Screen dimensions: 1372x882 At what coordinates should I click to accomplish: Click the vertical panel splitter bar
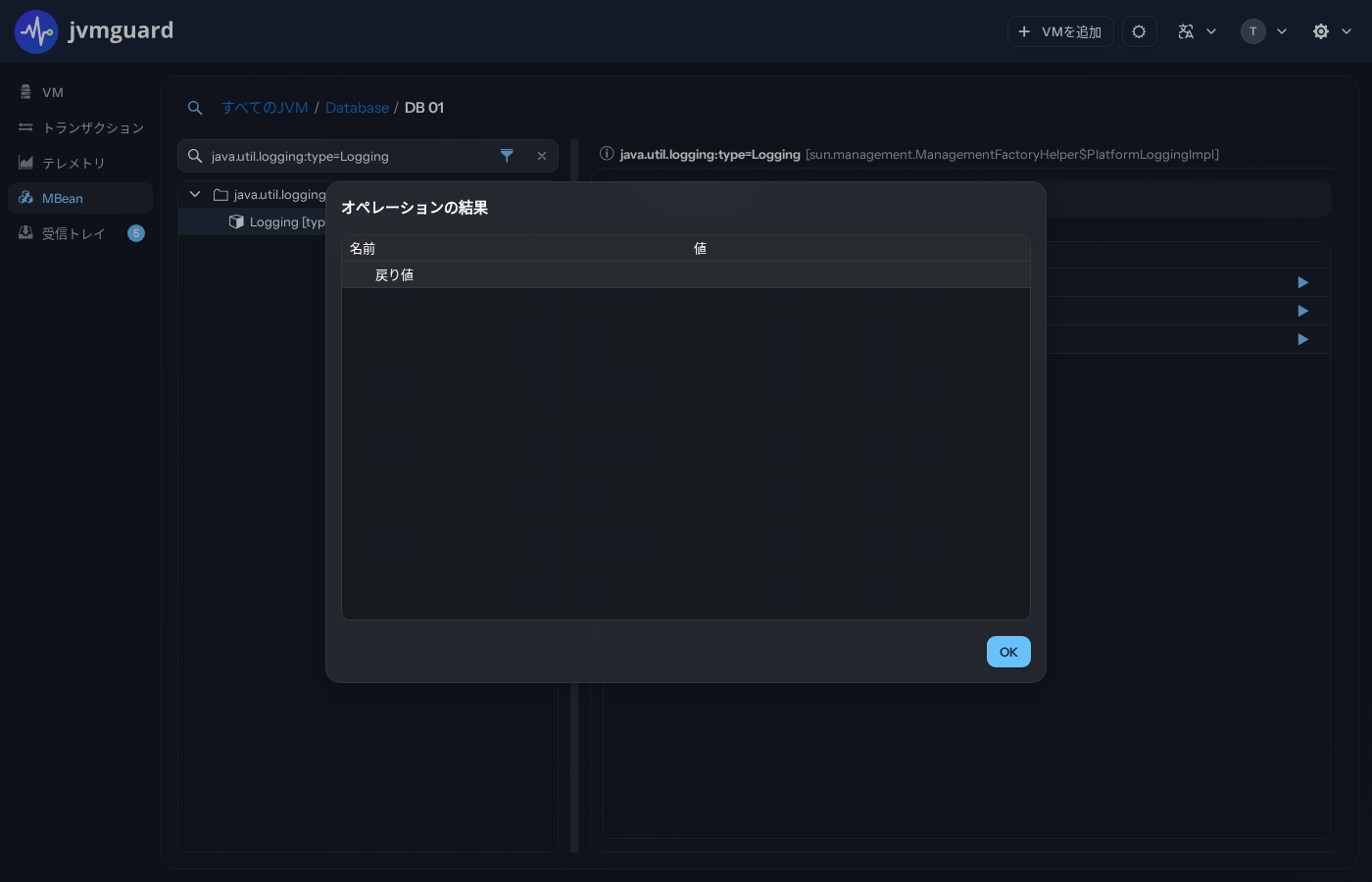(x=574, y=495)
